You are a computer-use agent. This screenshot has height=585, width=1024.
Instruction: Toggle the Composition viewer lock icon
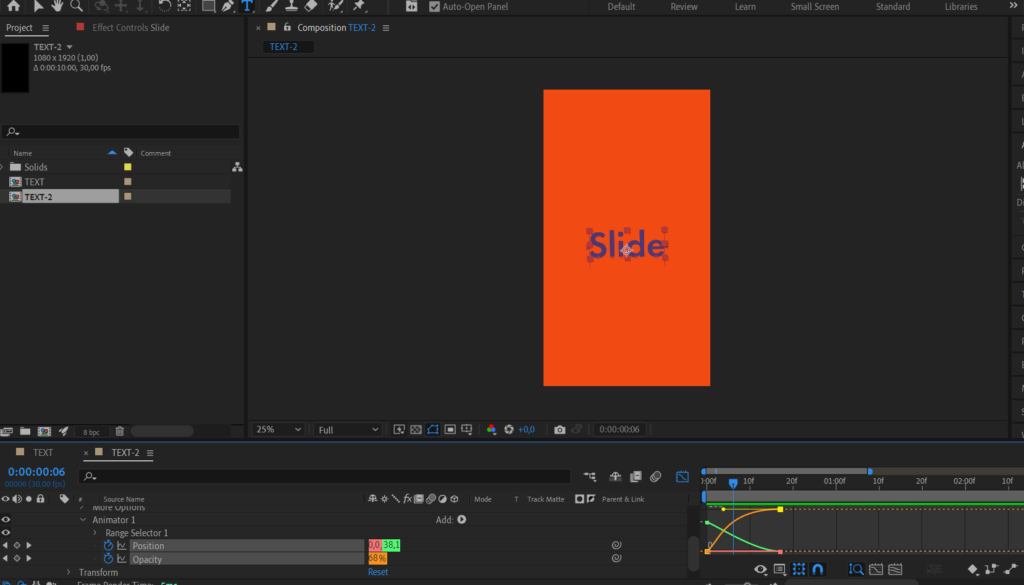point(287,27)
